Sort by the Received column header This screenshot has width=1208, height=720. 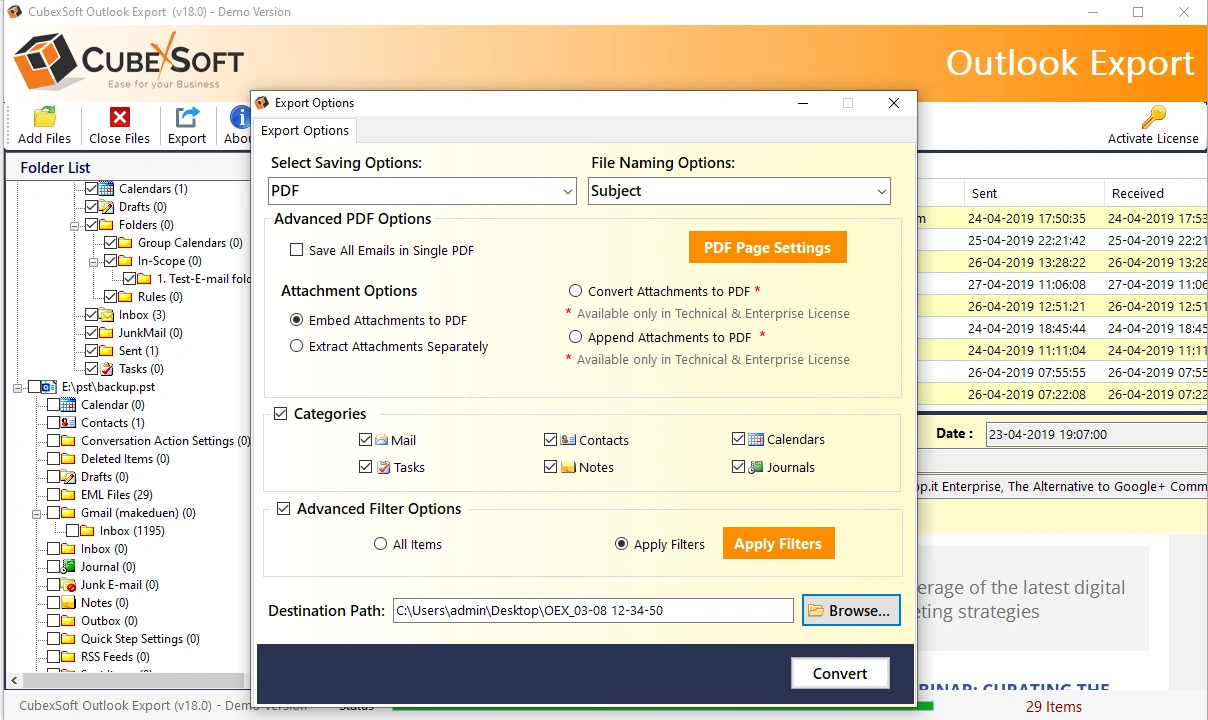pyautogui.click(x=1156, y=193)
